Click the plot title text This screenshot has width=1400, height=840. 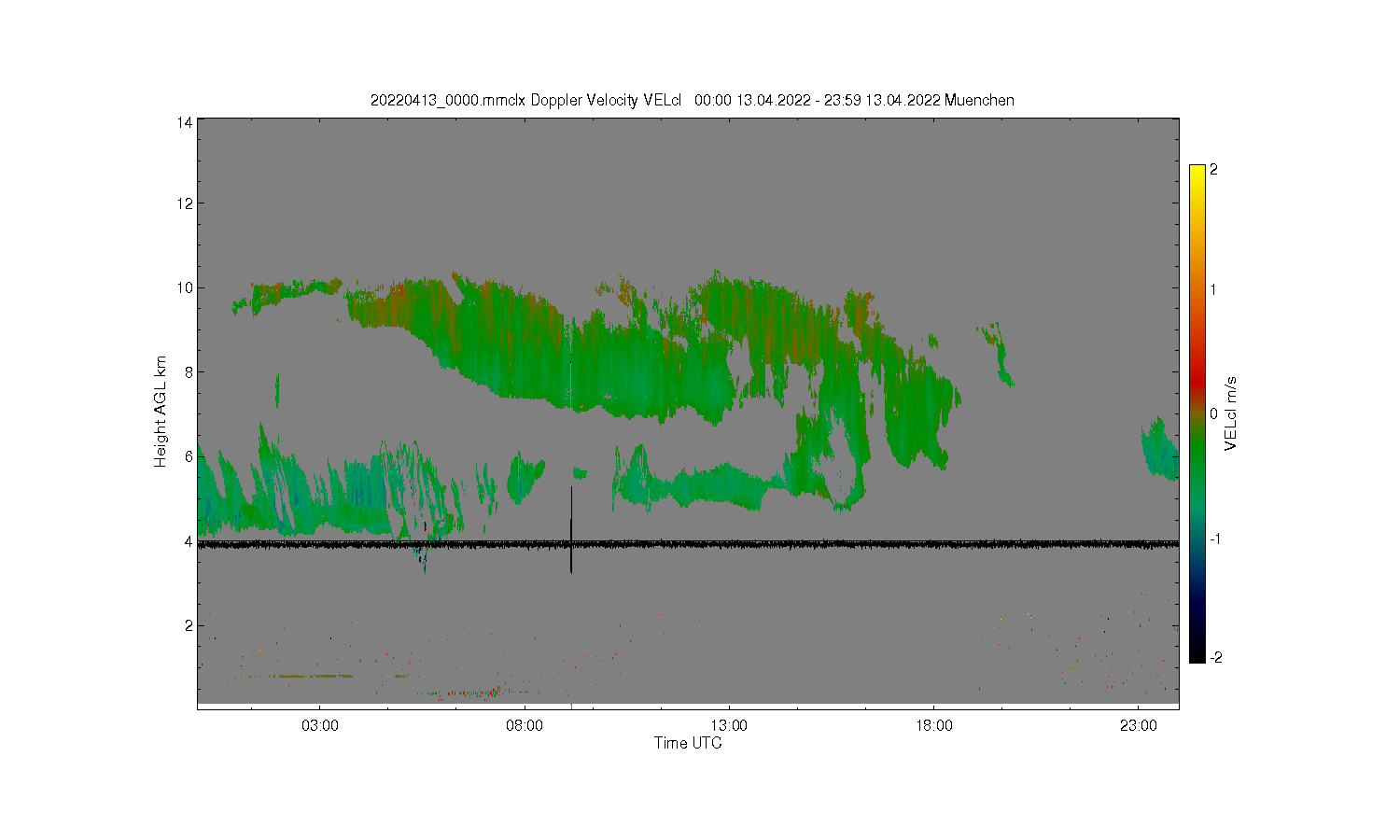[692, 100]
